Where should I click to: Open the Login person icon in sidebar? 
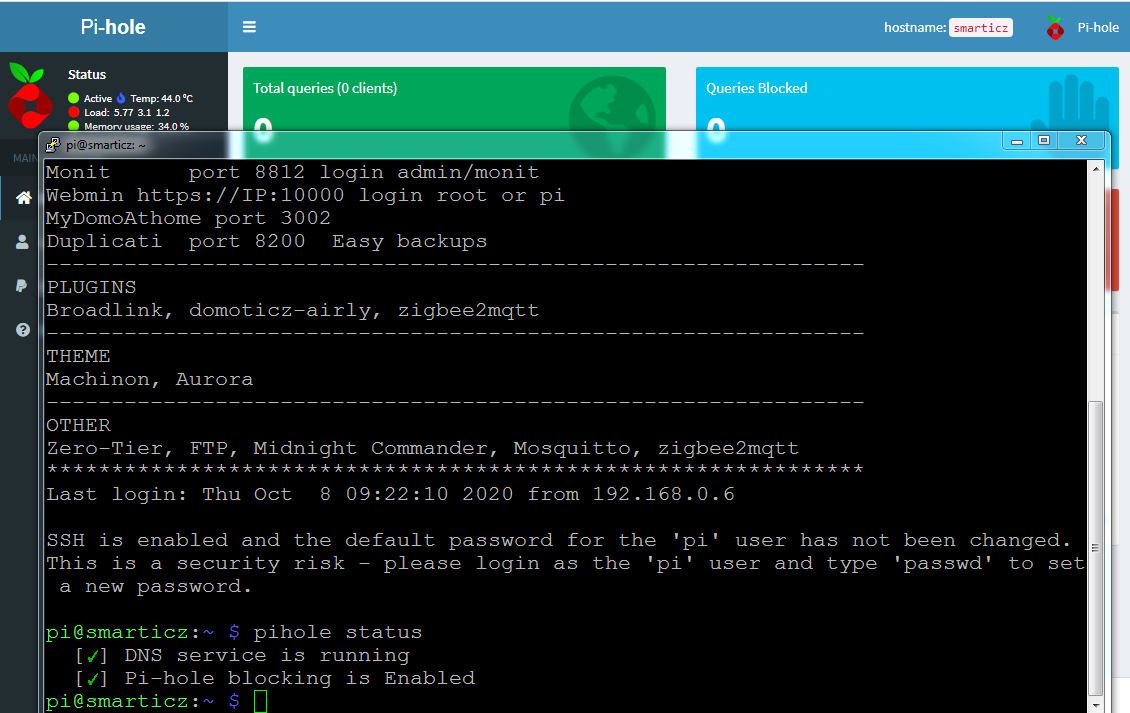click(22, 242)
